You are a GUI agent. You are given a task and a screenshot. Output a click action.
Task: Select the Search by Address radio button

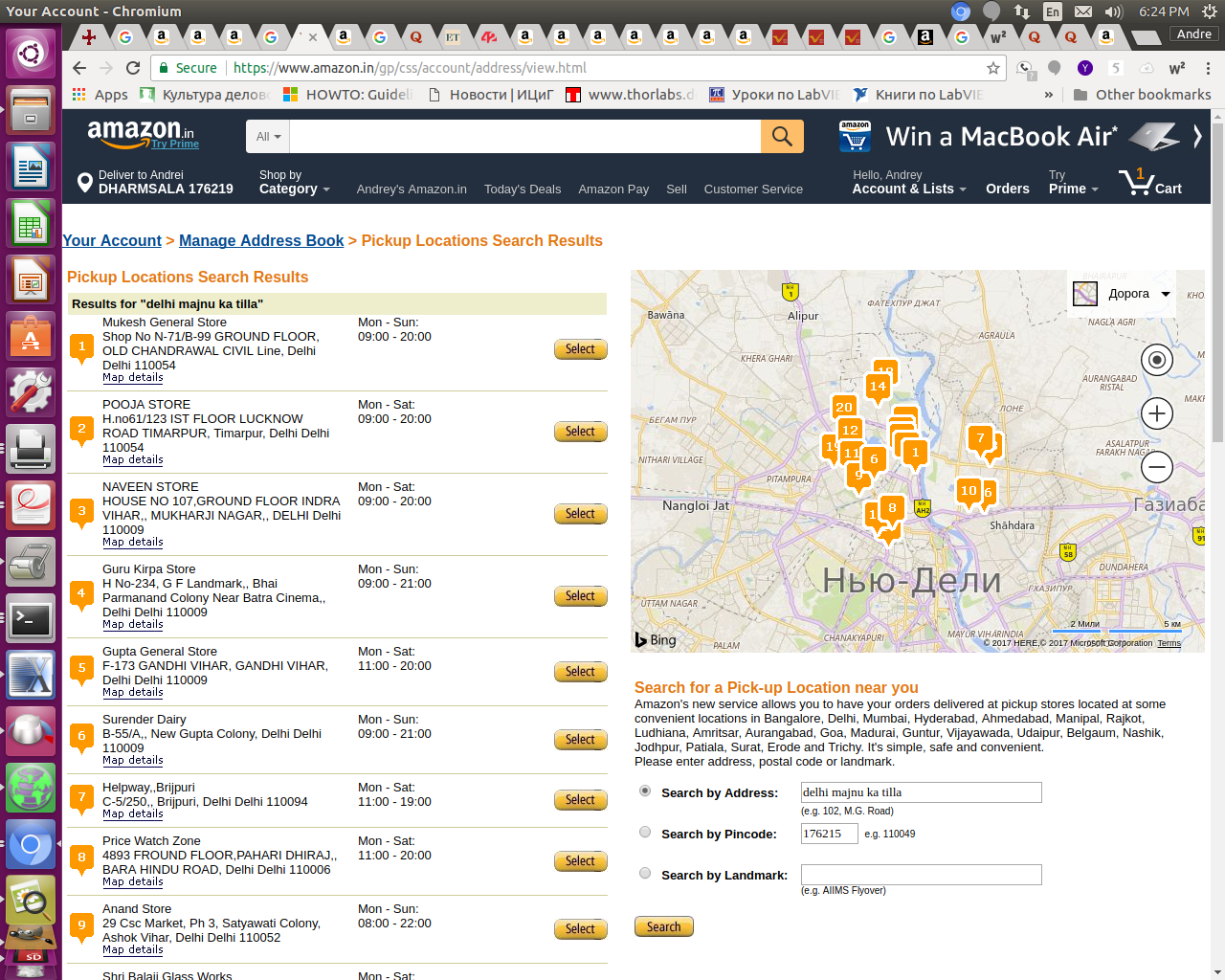pyautogui.click(x=645, y=791)
